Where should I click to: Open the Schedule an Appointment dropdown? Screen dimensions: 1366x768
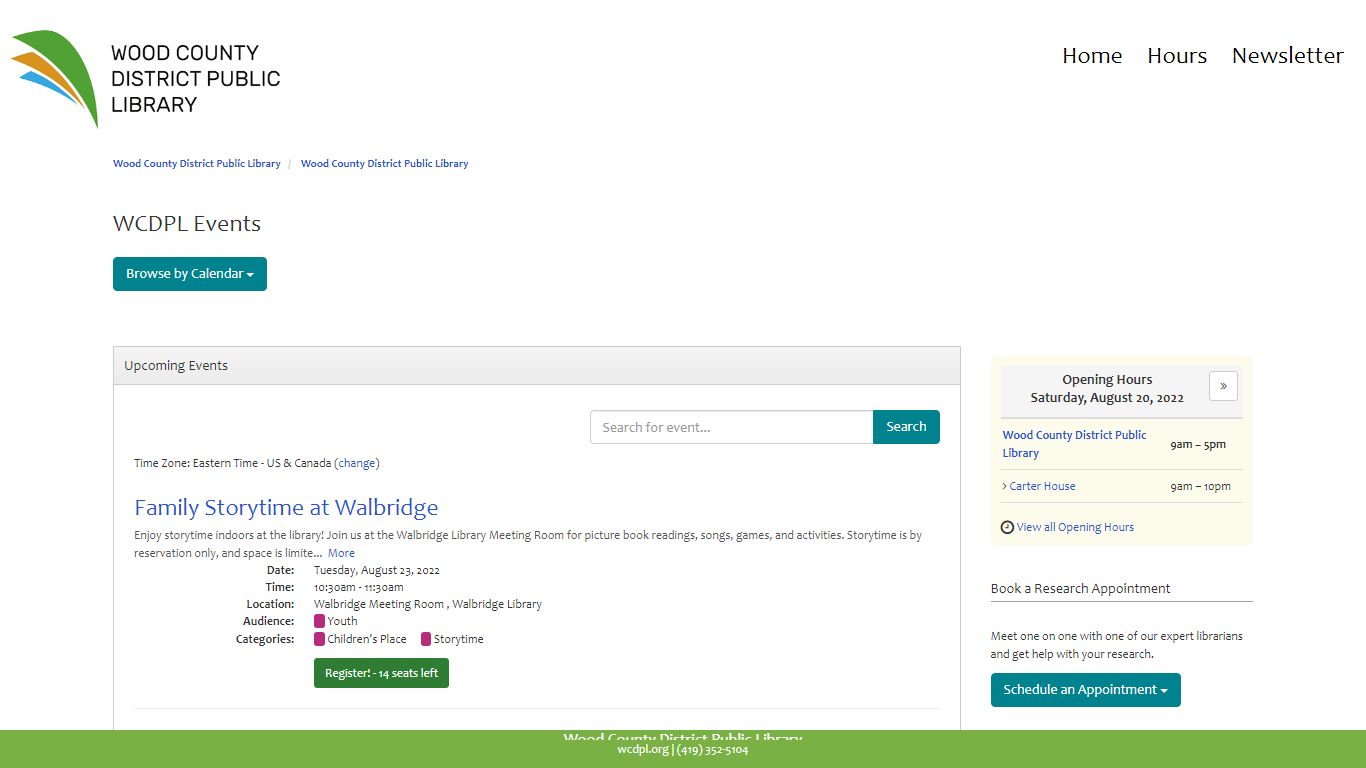tap(1086, 690)
